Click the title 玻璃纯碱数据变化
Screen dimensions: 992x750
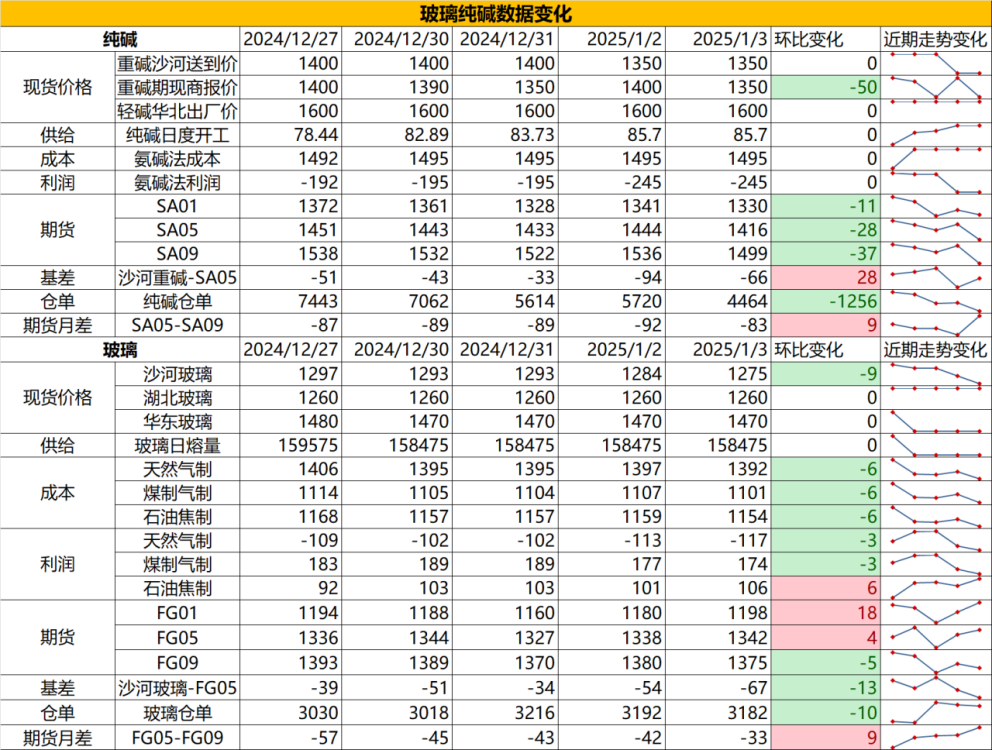click(495, 13)
